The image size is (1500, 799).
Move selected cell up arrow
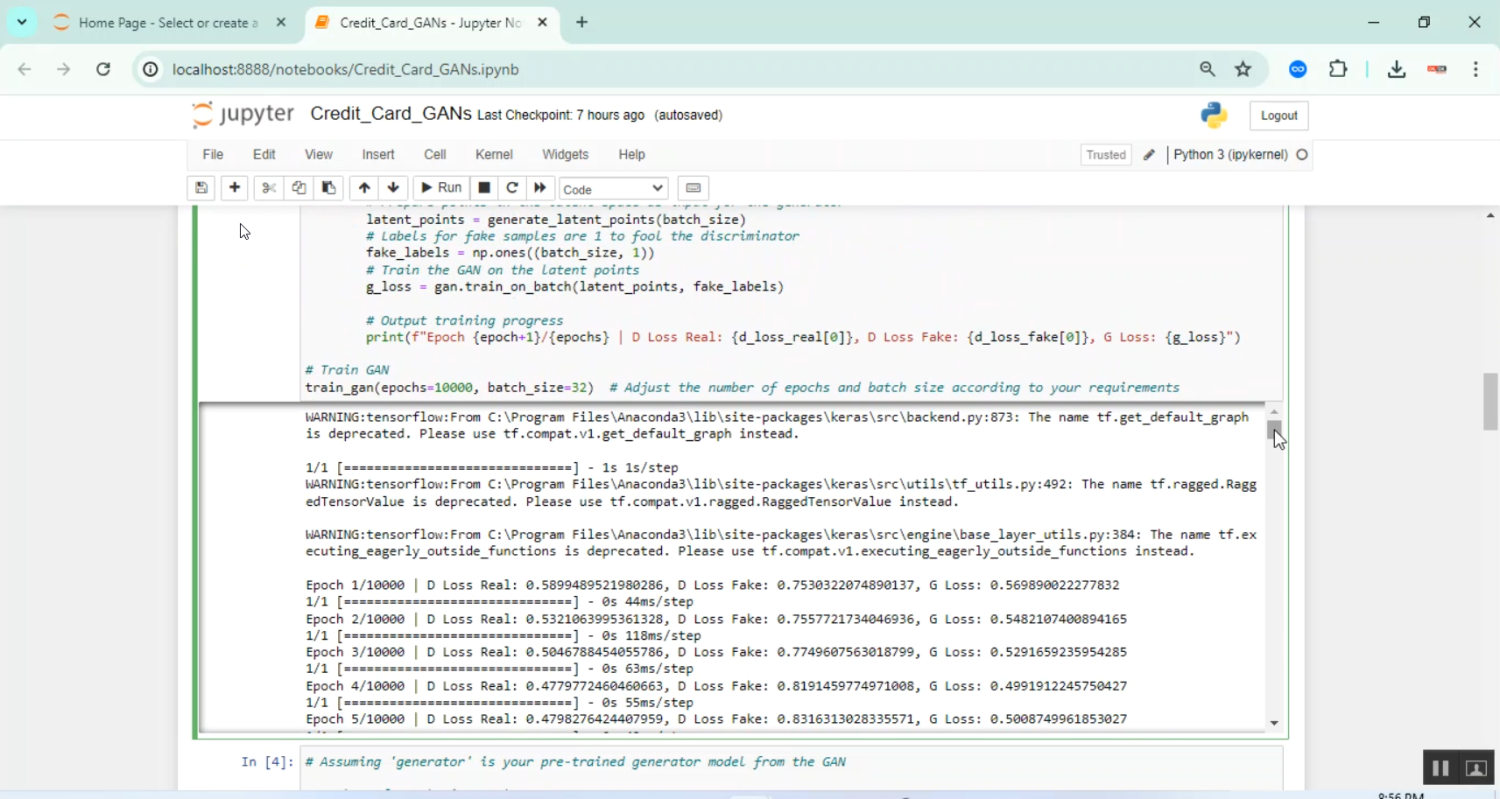(x=364, y=188)
